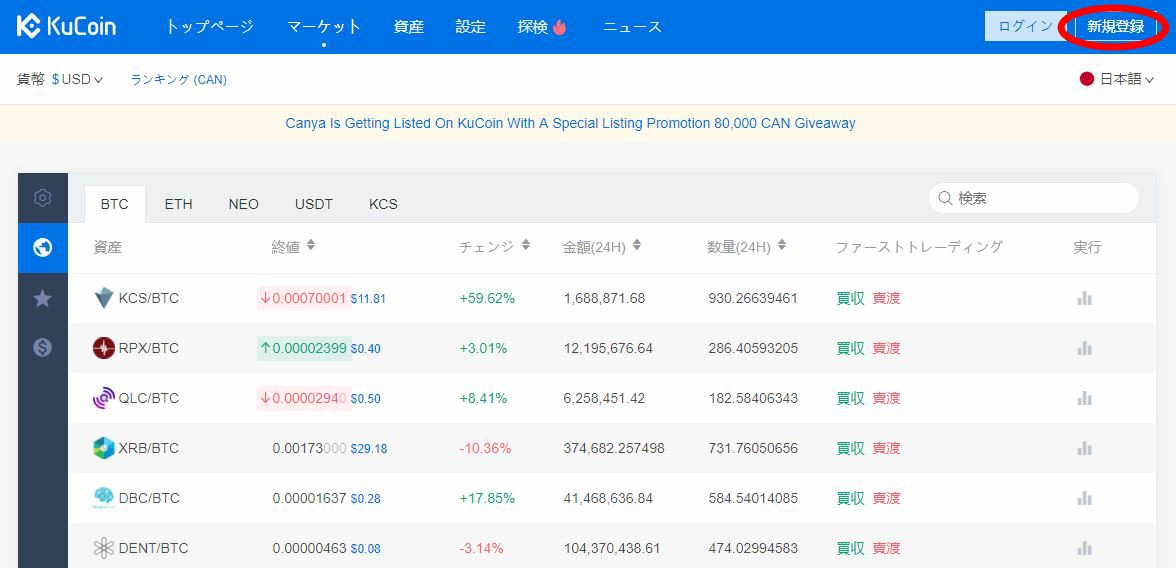Open the chart icon for RPX/BTC
This screenshot has width=1176, height=568.
coord(1084,348)
